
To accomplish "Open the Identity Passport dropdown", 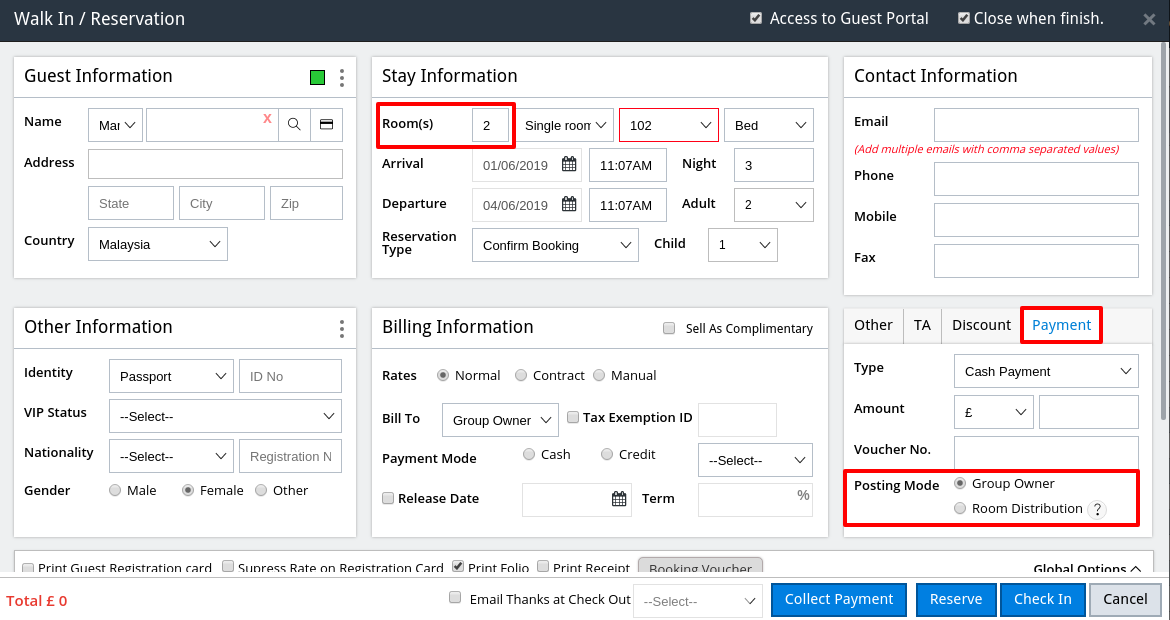I will click(171, 376).
